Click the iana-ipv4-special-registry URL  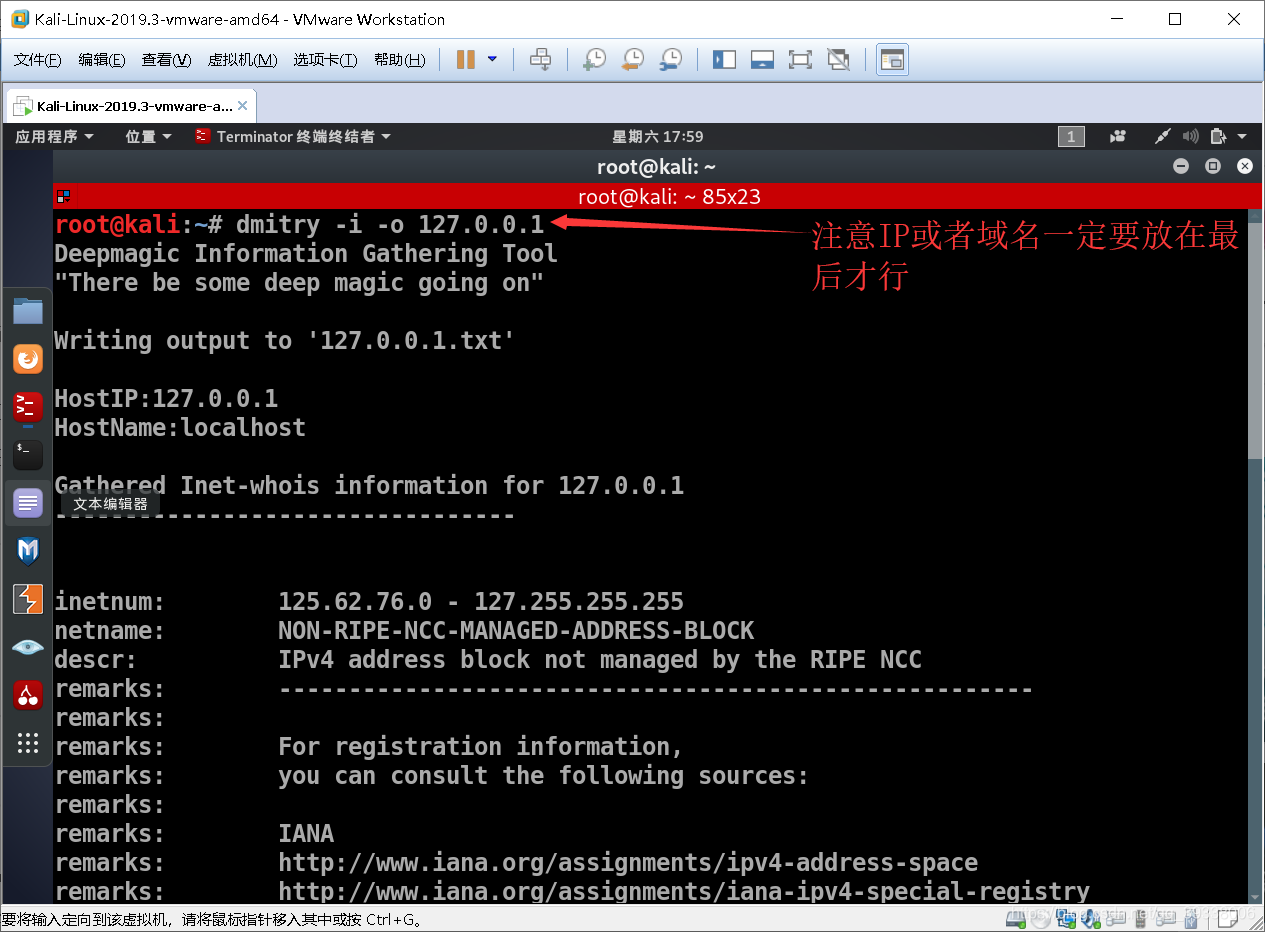point(684,892)
